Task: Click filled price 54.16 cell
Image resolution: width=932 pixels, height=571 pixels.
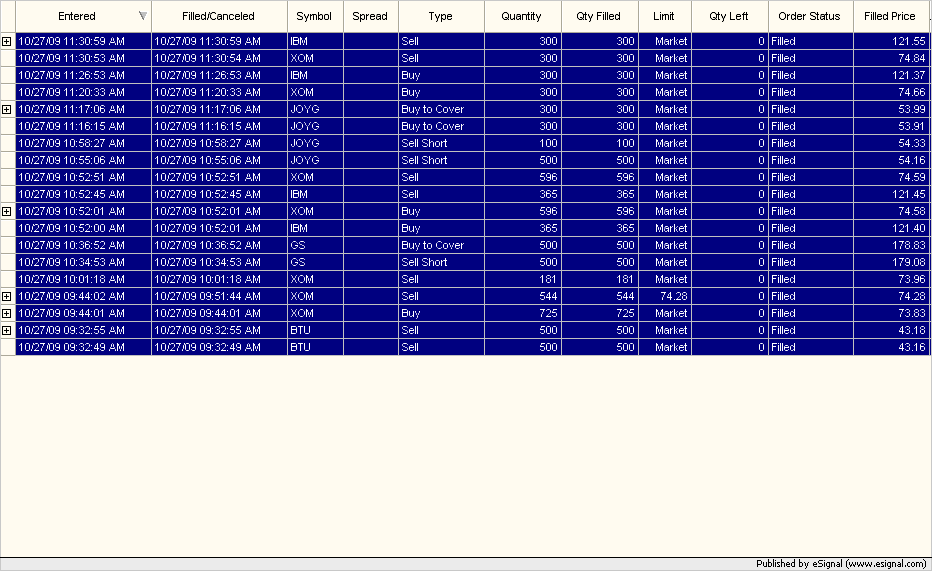Action: [891, 160]
